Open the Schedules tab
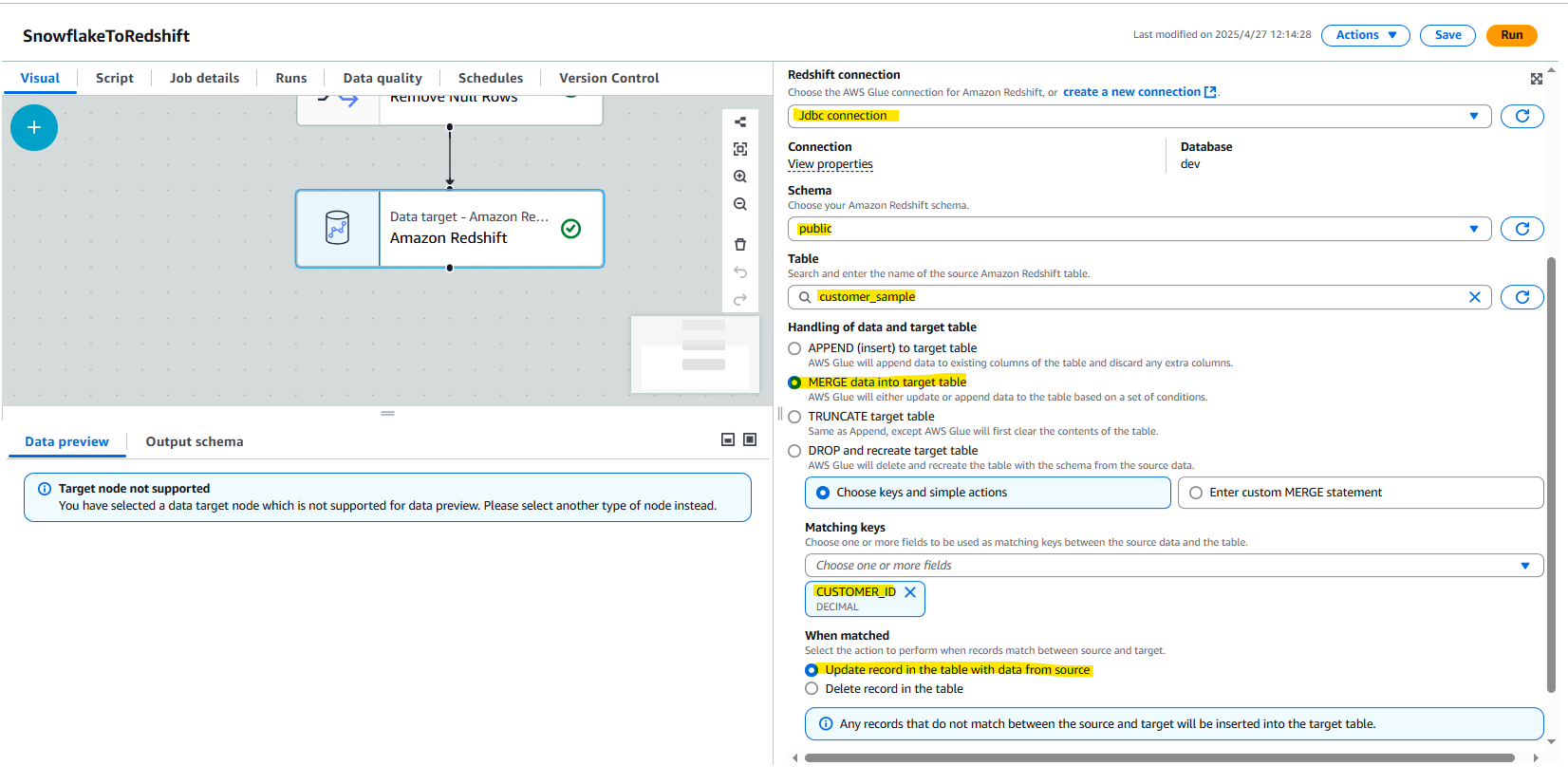Screen dimensions: 1568x784 click(490, 78)
